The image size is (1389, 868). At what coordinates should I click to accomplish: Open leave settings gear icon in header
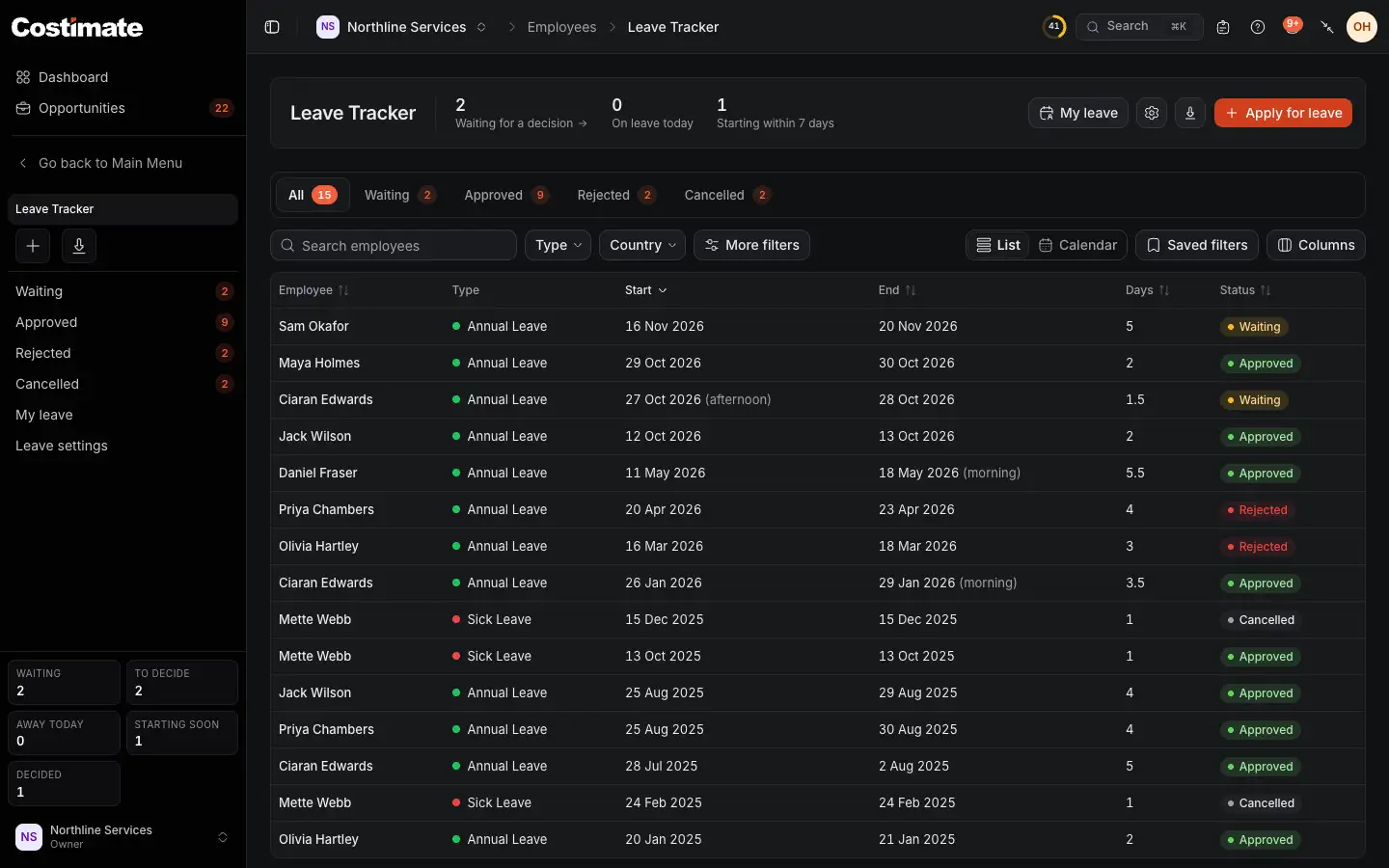pos(1152,113)
